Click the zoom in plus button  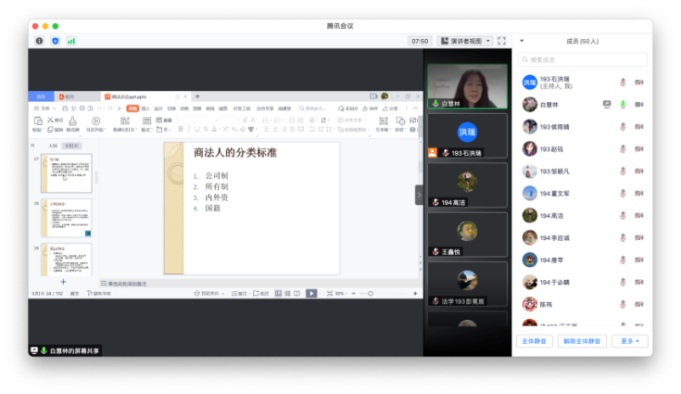coord(415,294)
